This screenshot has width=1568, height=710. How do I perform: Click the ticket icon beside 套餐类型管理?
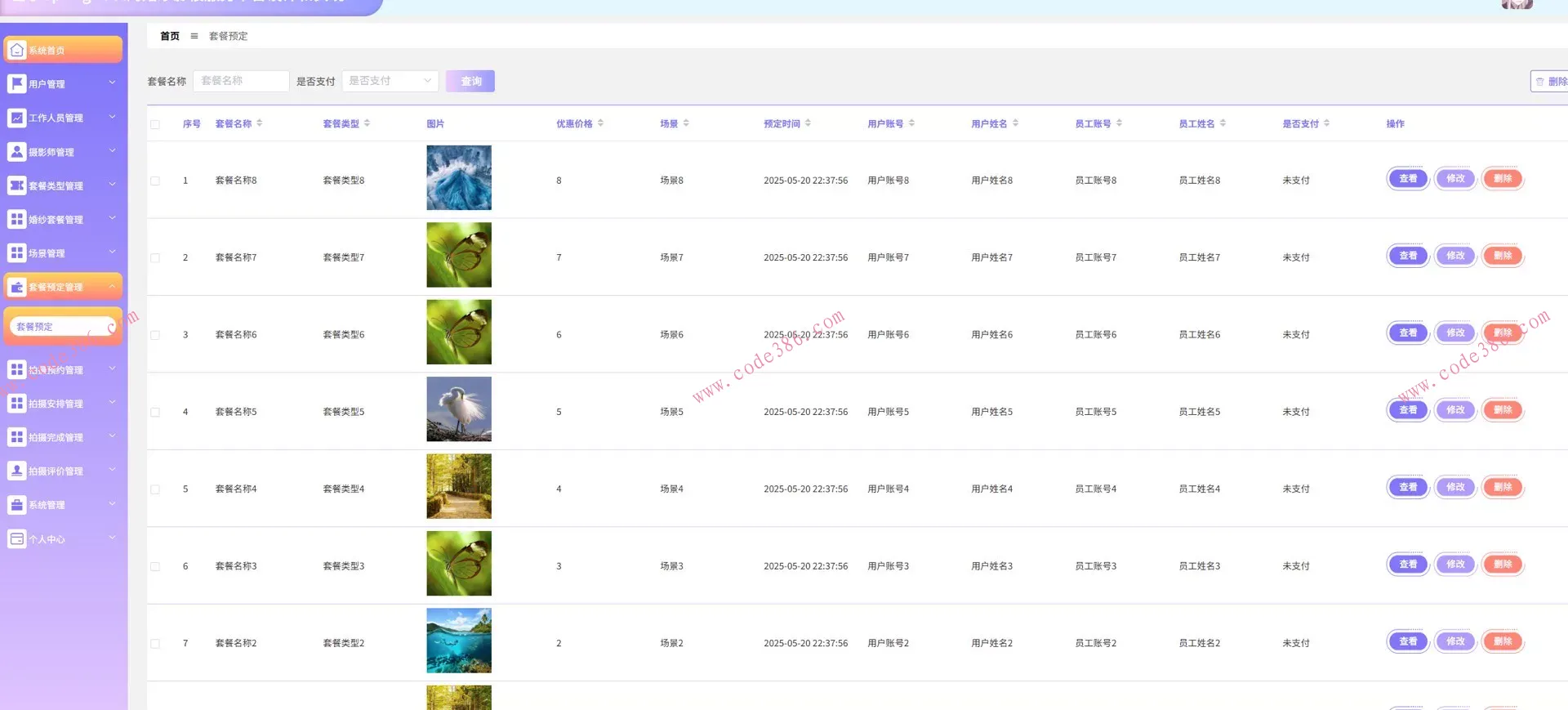[x=17, y=185]
